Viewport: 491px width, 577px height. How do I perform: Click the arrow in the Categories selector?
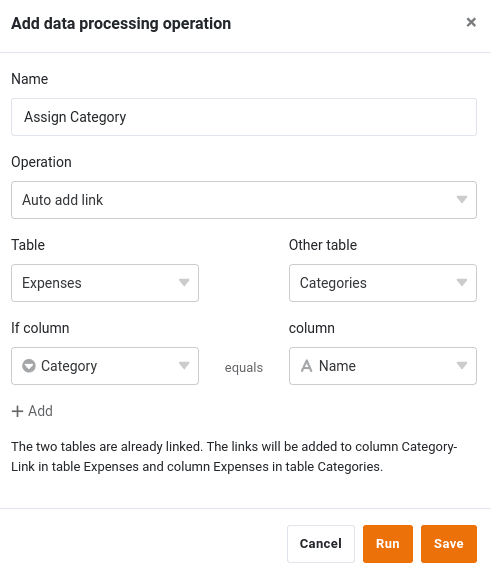[462, 283]
